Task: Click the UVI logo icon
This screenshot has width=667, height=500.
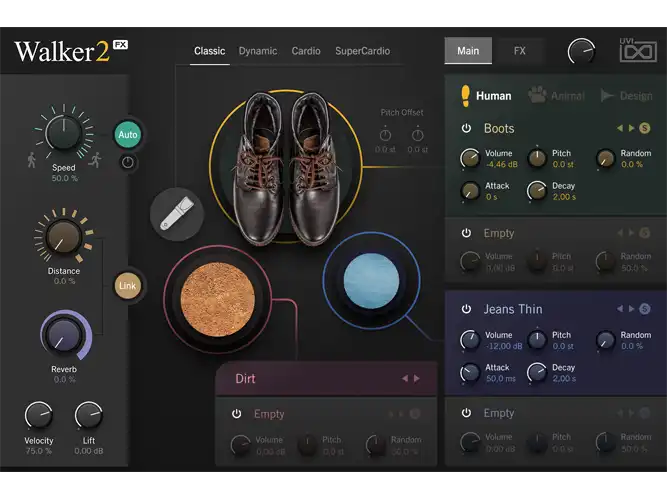Action: pos(638,50)
